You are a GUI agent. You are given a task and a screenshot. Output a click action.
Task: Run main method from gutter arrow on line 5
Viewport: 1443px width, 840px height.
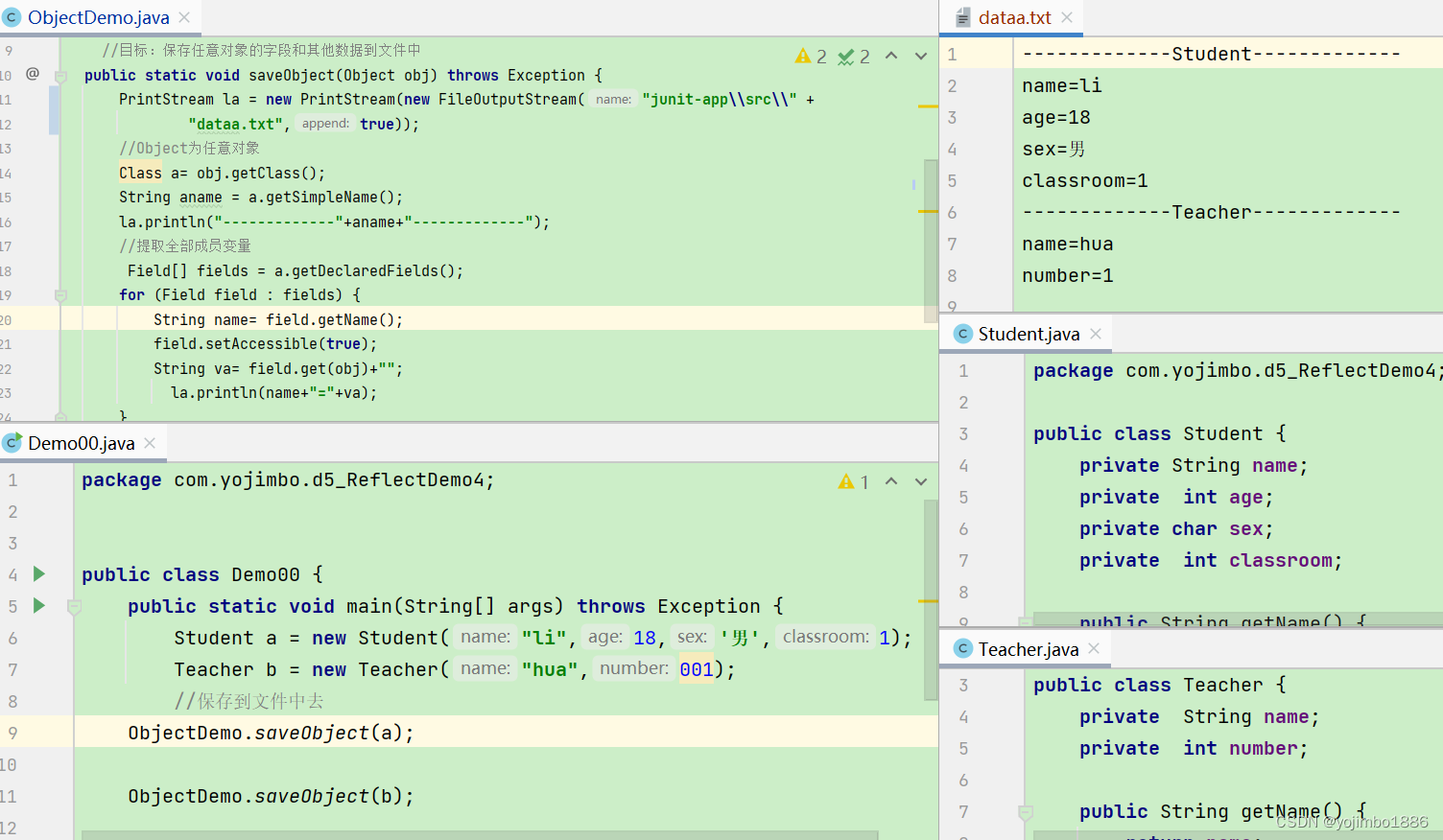coord(39,605)
